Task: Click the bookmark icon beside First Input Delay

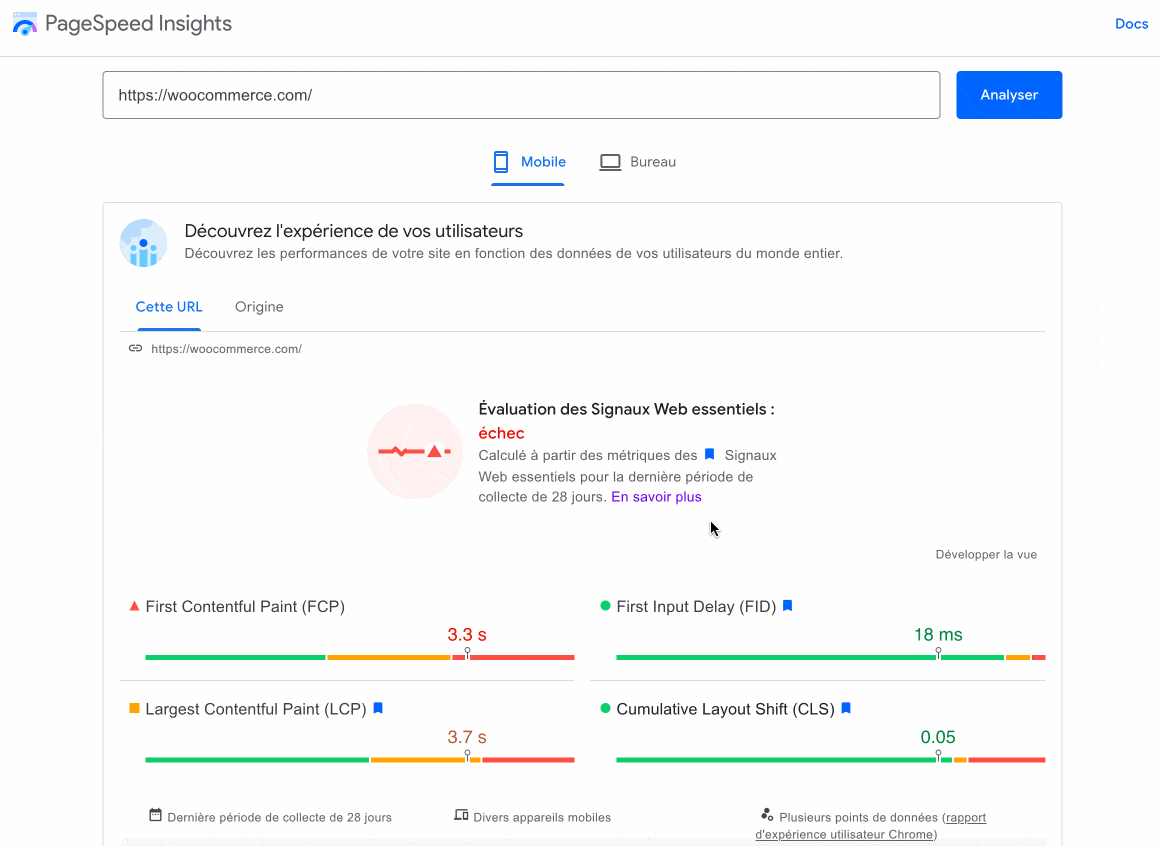Action: click(x=787, y=606)
